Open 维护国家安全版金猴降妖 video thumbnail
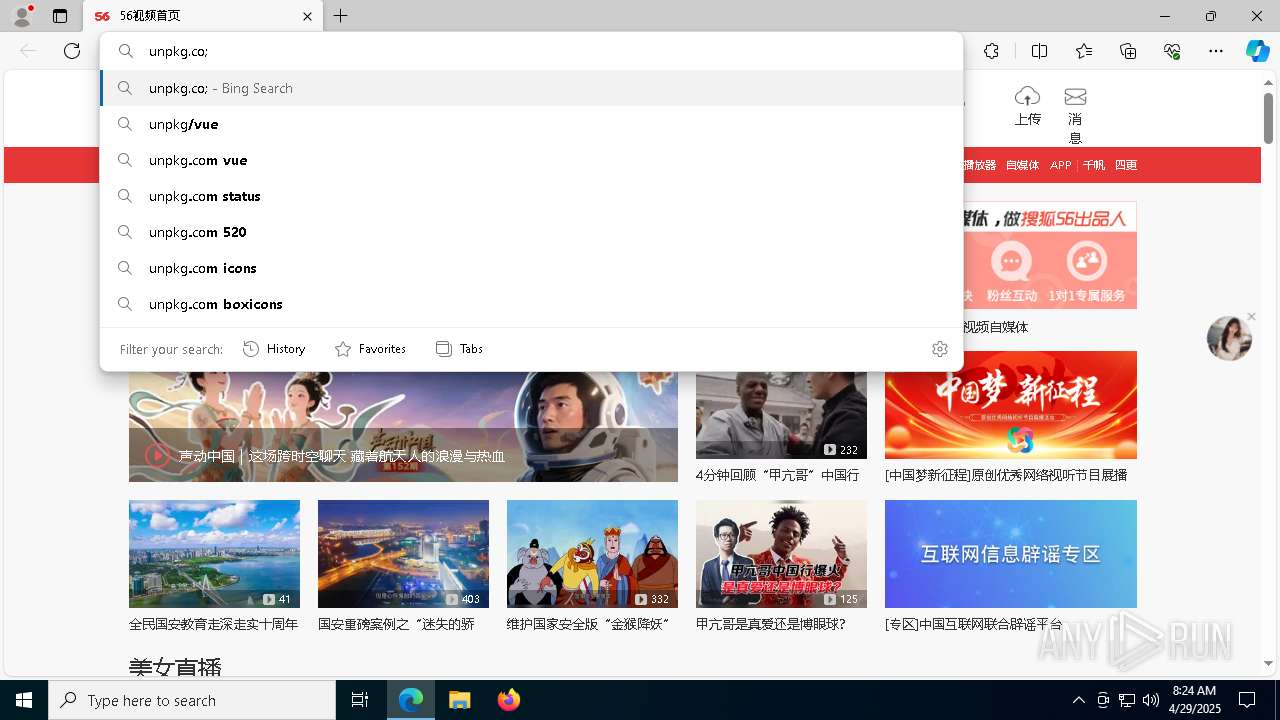The image size is (1280, 720). (592, 554)
